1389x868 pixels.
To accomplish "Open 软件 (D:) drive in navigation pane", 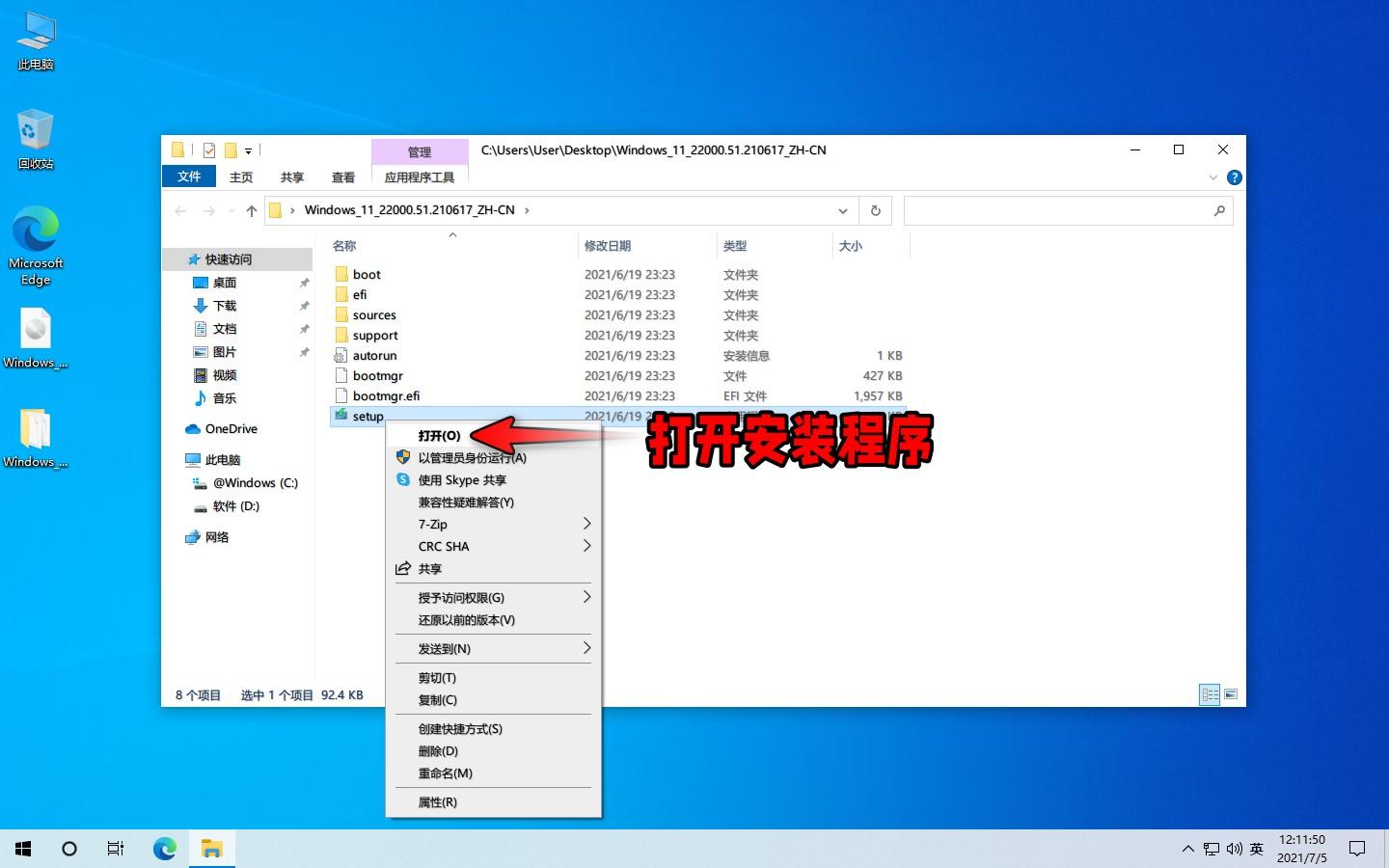I will coord(235,506).
